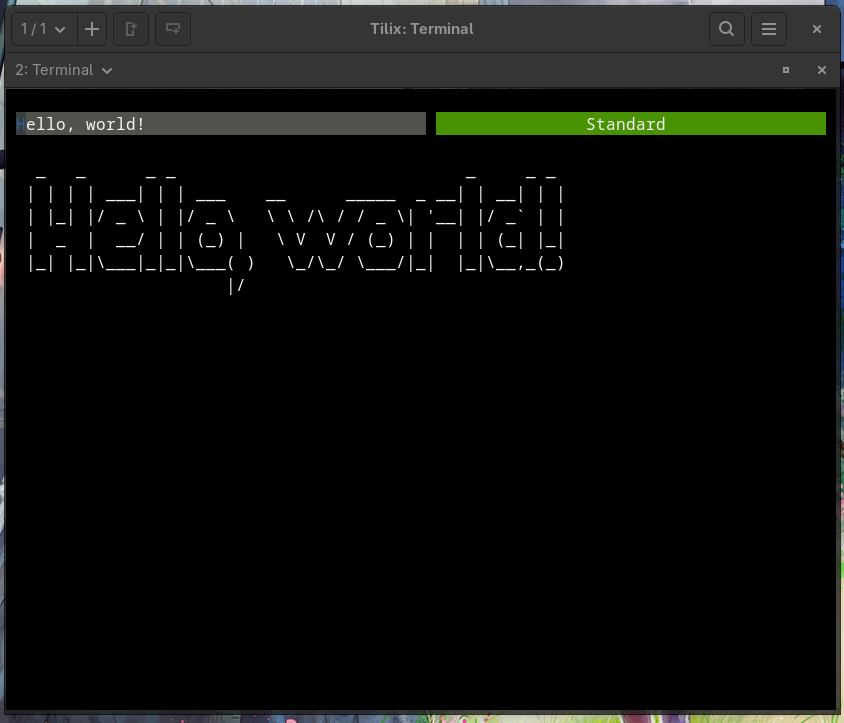
Task: Open the find in terminal search
Action: tap(727, 29)
